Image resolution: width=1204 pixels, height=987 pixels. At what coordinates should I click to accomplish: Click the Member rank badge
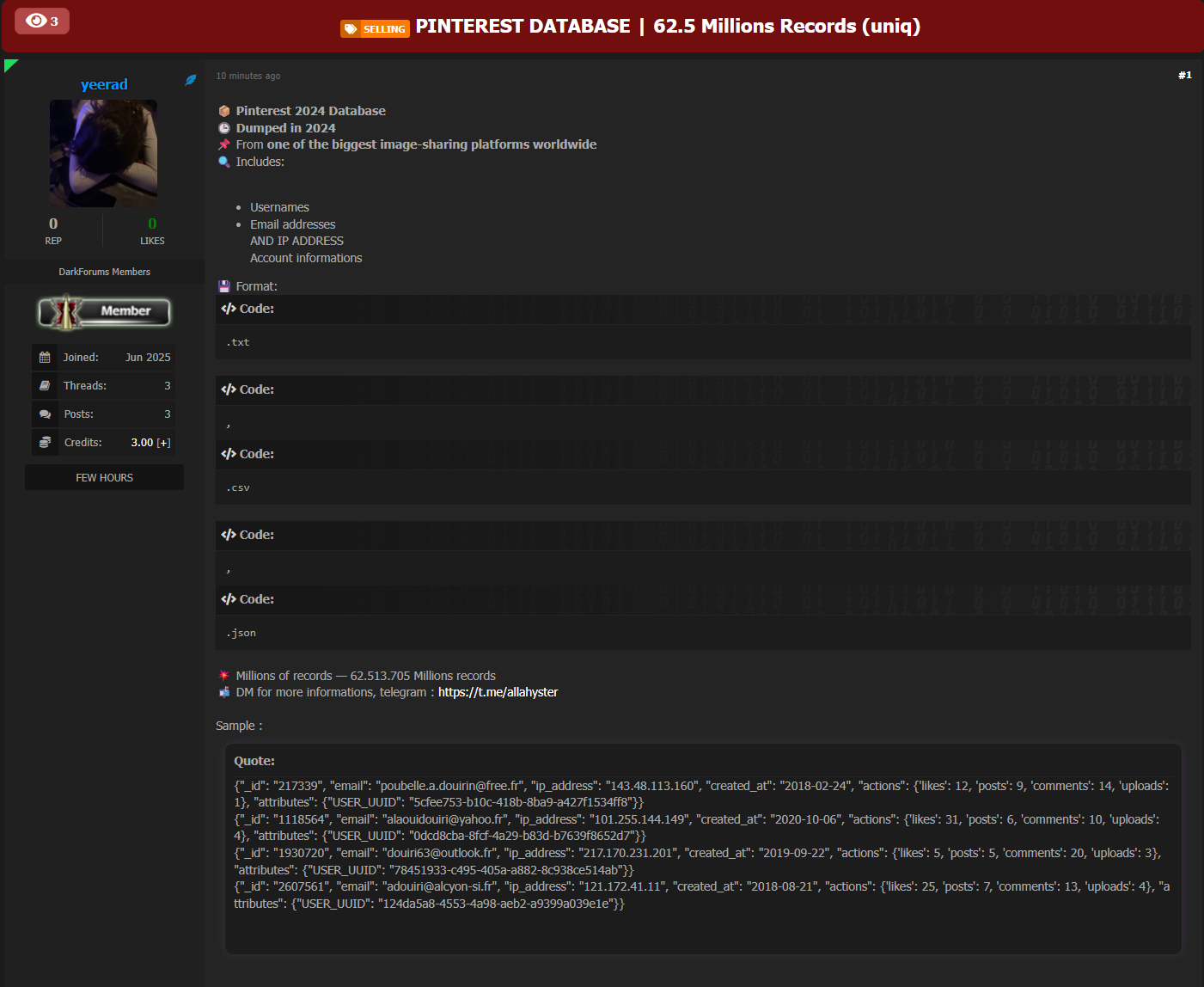(104, 311)
